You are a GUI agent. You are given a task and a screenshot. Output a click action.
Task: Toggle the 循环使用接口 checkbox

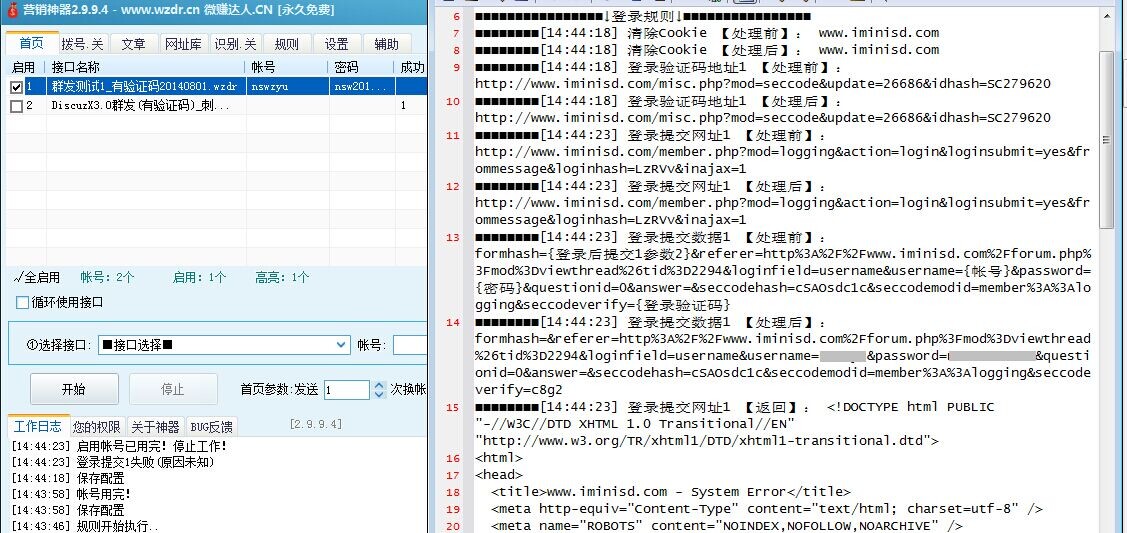pos(23,302)
